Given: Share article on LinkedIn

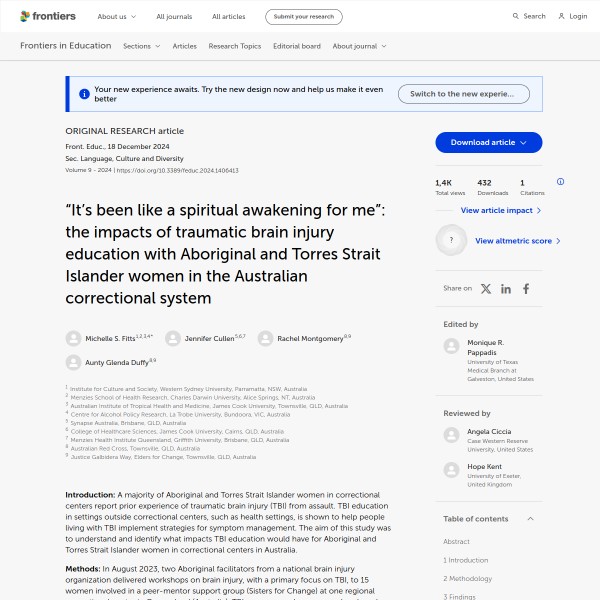Looking at the screenshot, I should [506, 288].
